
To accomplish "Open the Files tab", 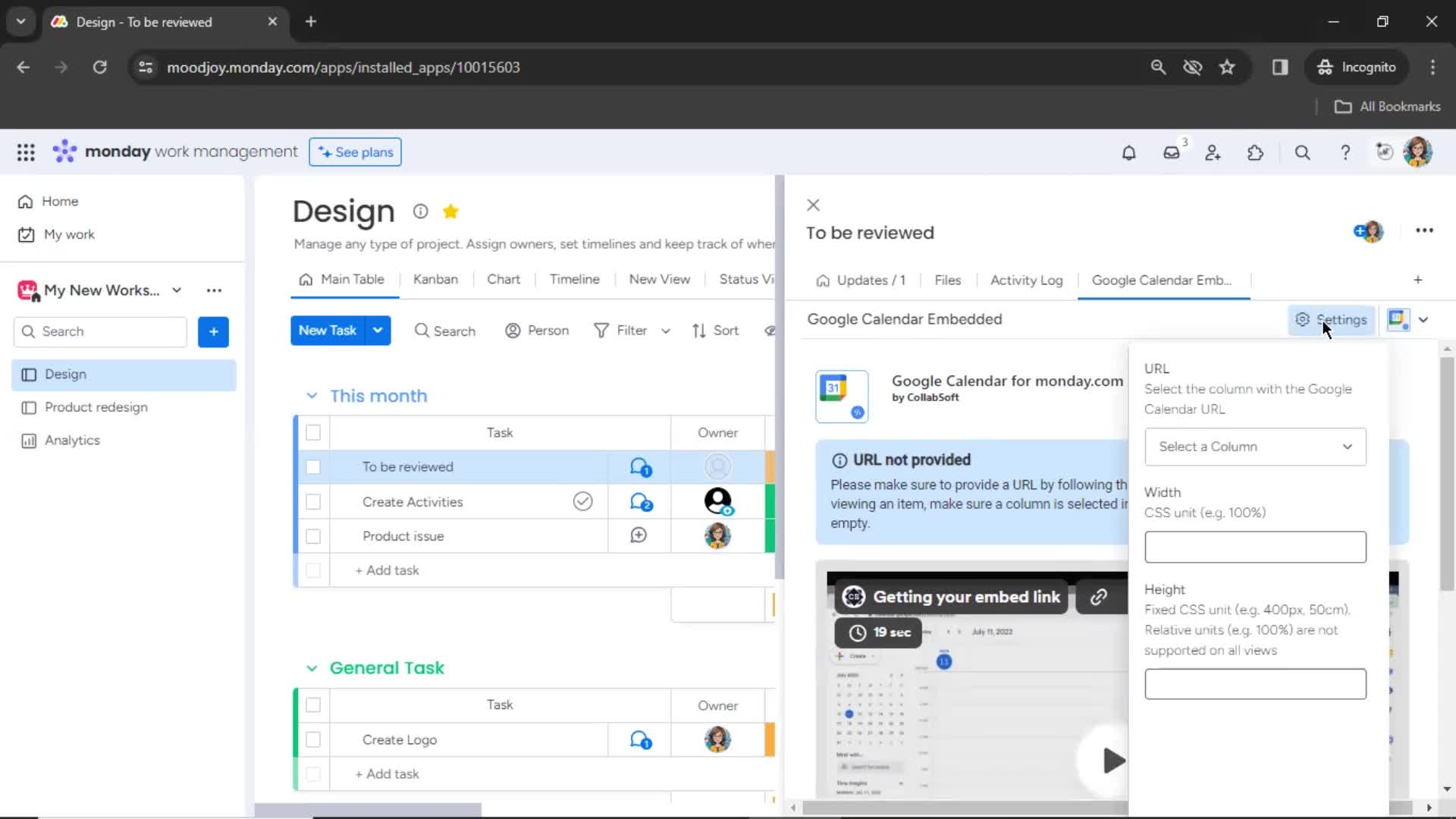I will point(947,281).
